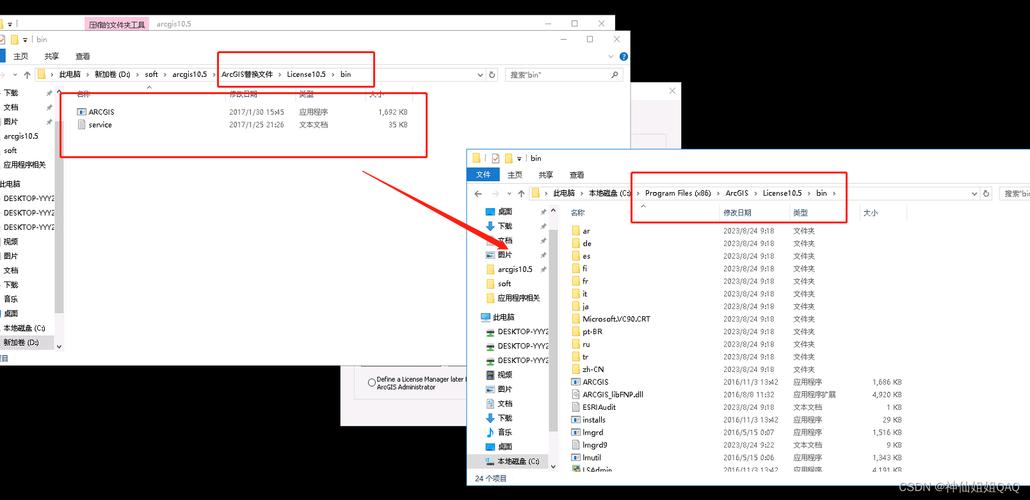
Task: Select the service text document icon
Action: coord(81,124)
